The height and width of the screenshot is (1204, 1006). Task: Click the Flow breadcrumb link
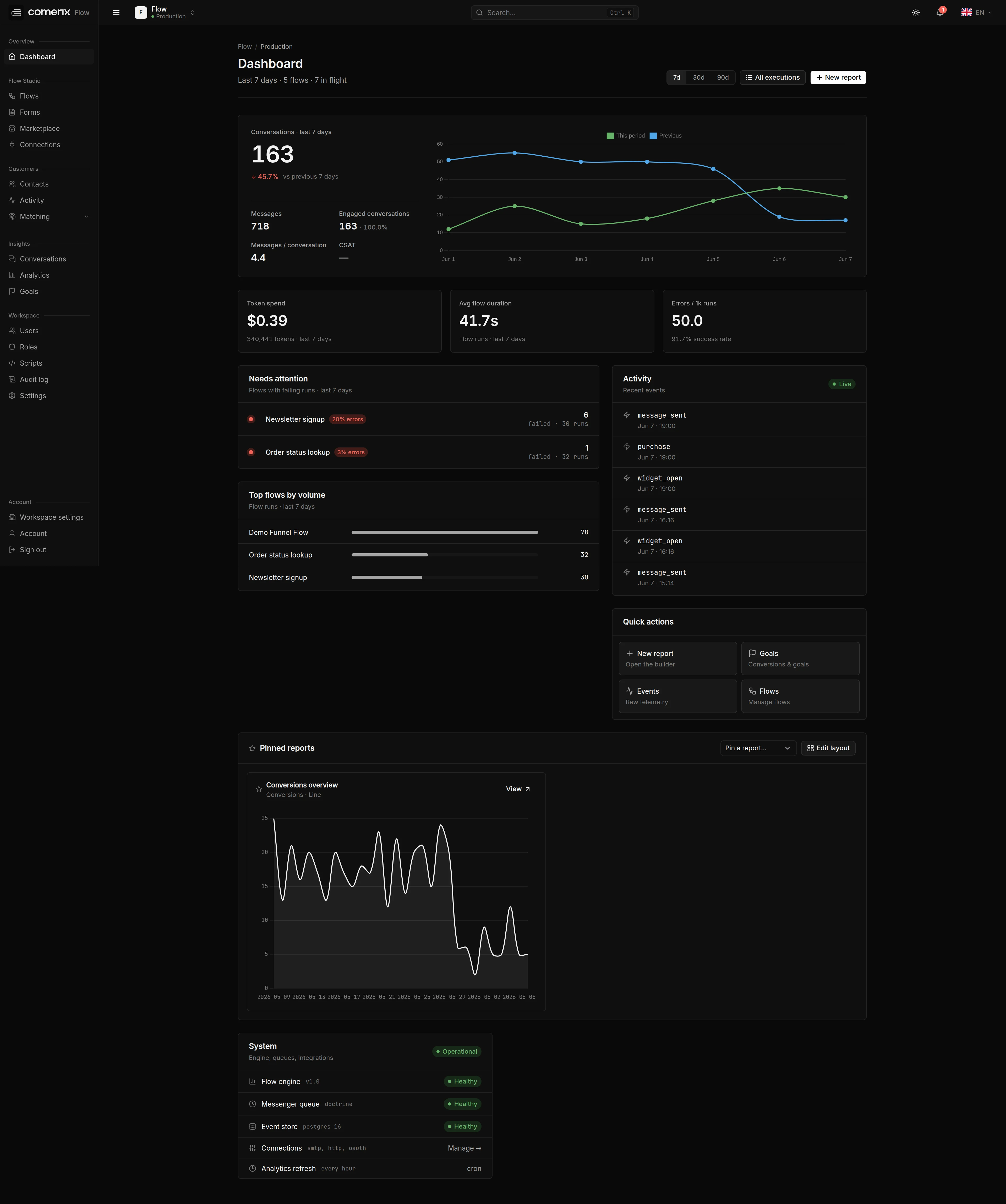(x=245, y=46)
